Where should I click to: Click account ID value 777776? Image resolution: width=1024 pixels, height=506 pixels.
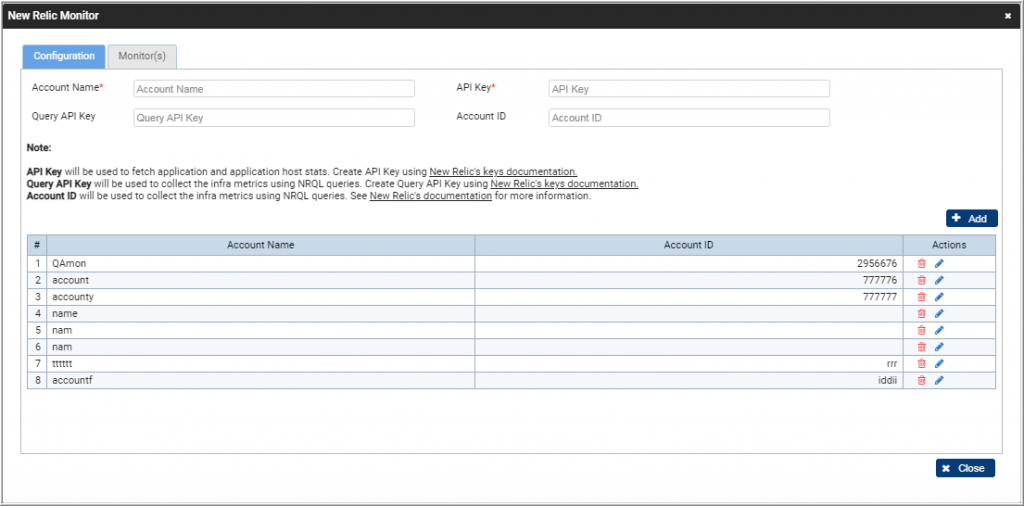click(880, 280)
